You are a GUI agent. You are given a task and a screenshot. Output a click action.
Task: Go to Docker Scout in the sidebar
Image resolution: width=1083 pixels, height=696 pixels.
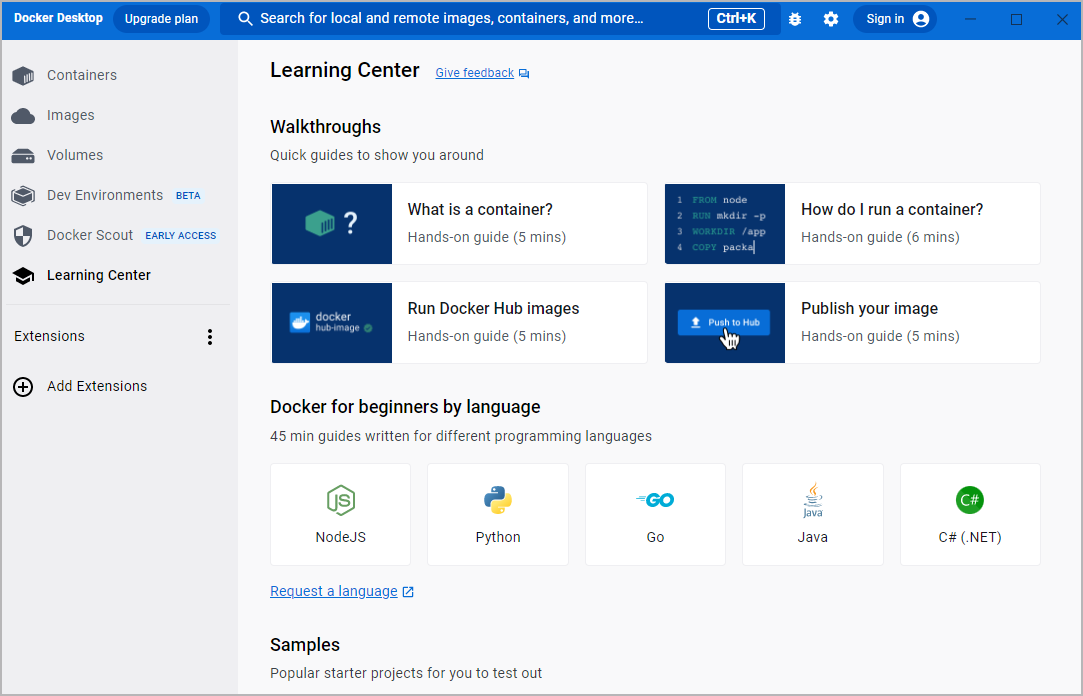click(x=90, y=235)
